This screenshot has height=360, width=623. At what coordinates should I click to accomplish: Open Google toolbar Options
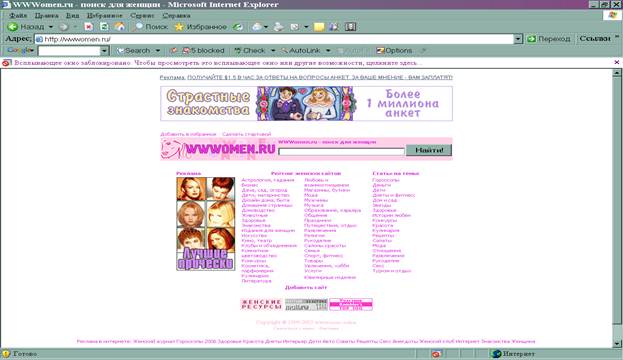[394, 50]
